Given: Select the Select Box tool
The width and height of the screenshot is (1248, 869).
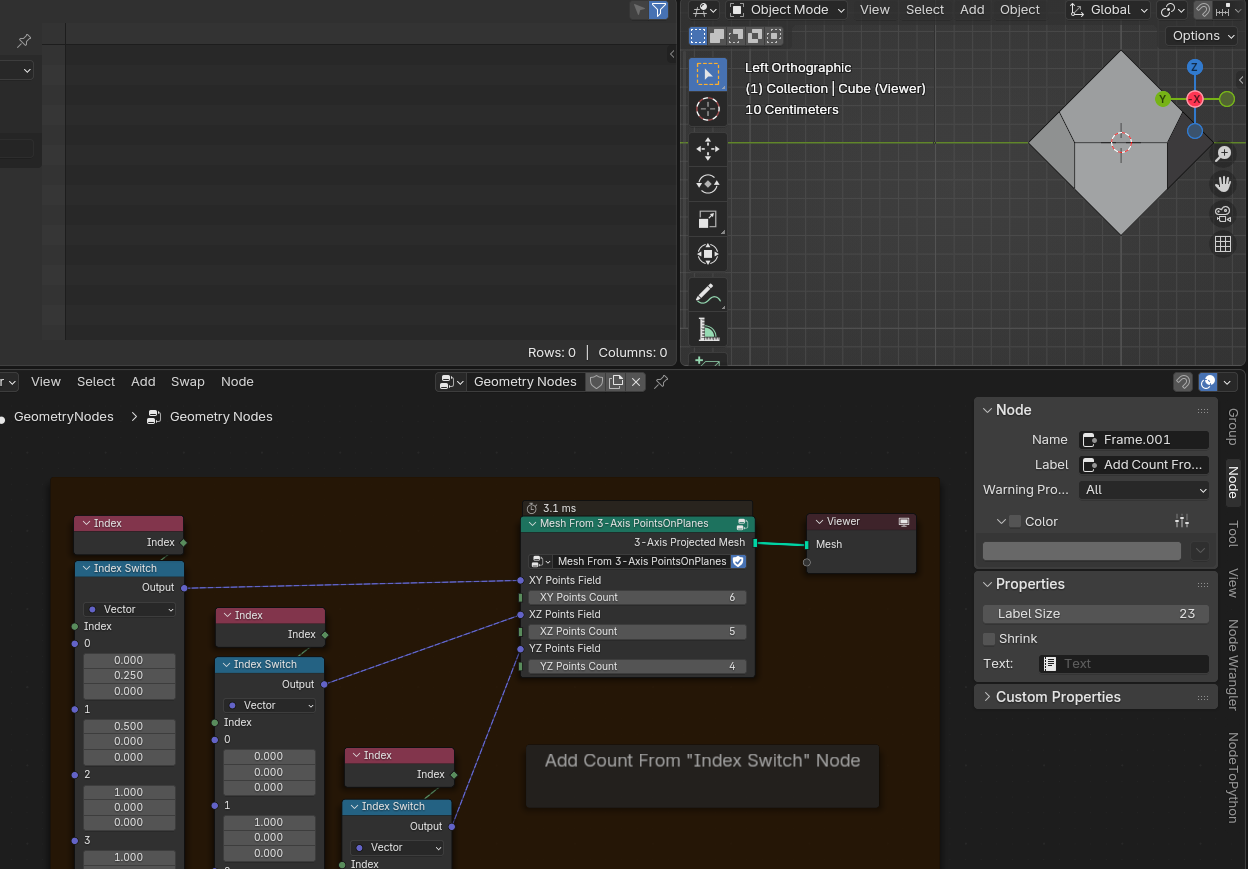Looking at the screenshot, I should click(708, 74).
